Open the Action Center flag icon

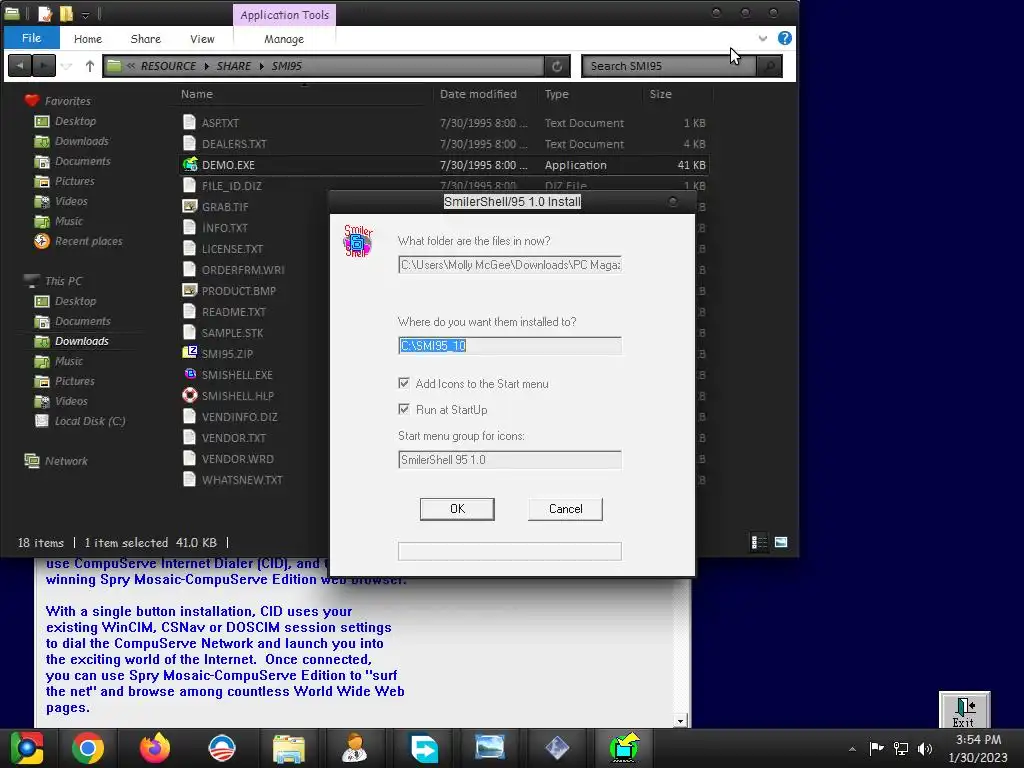coord(876,748)
